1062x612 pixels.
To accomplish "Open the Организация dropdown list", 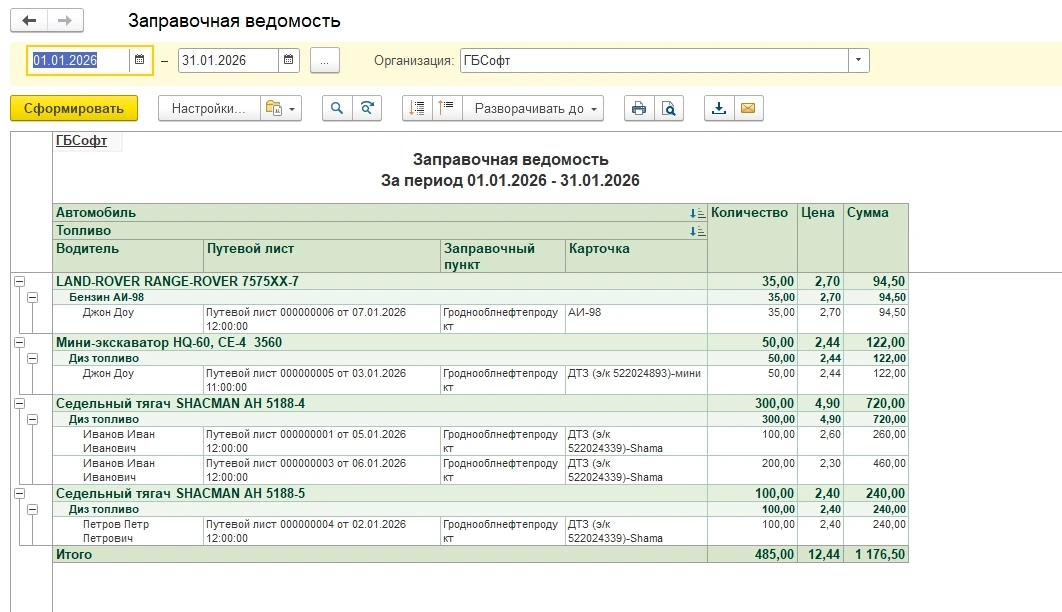I will 859,60.
